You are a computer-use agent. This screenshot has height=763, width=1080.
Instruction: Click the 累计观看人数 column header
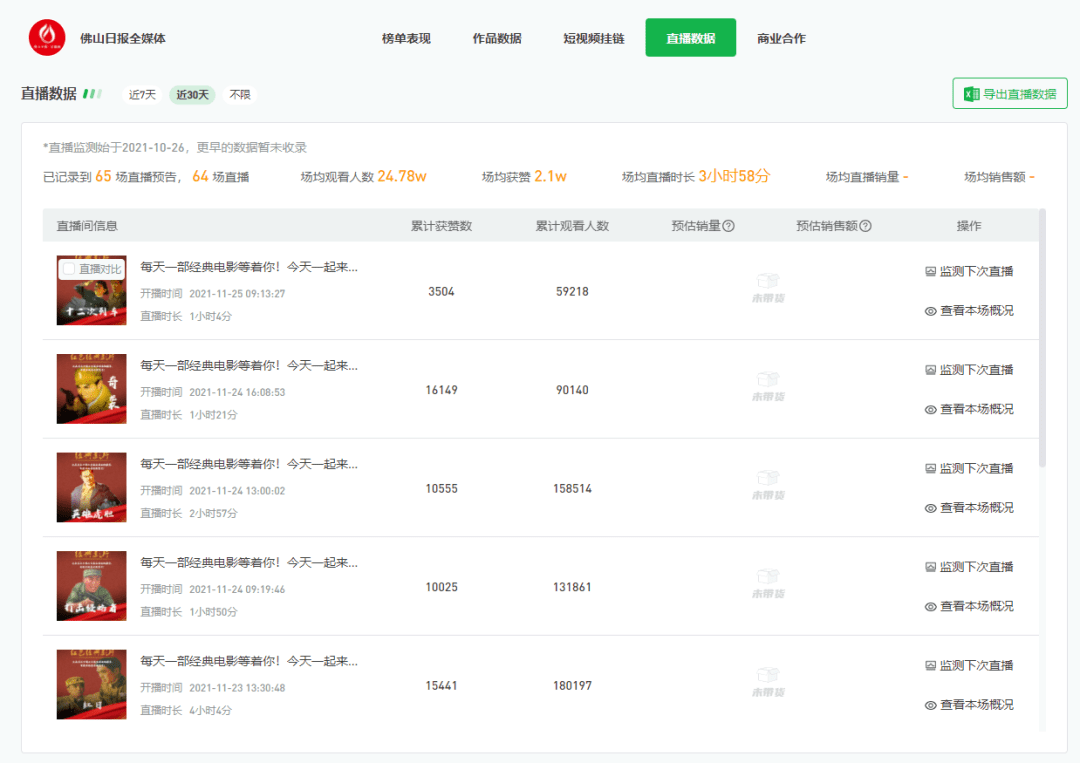(x=572, y=226)
